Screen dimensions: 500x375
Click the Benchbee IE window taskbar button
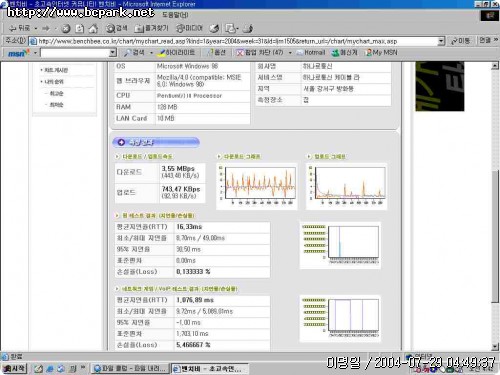tap(210, 369)
